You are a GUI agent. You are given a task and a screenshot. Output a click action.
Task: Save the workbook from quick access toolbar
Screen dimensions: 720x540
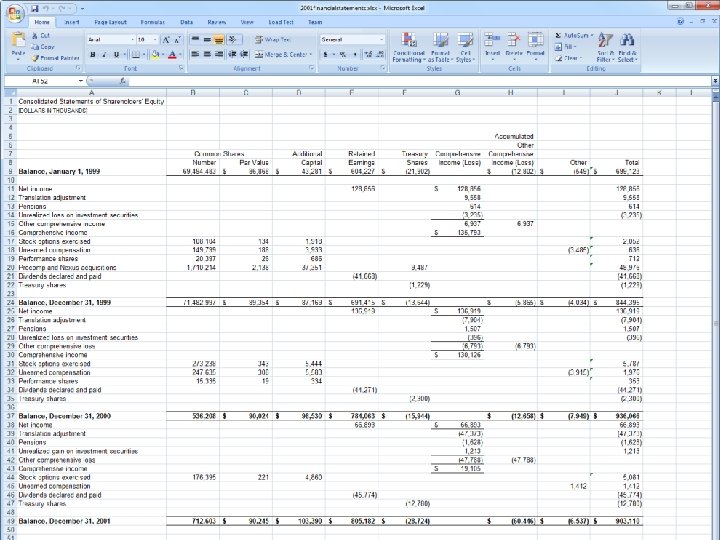(x=35, y=8)
